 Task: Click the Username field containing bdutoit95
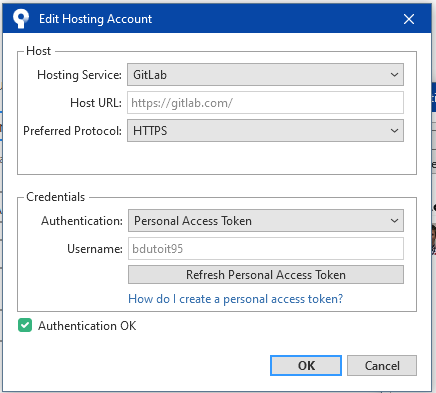coord(266,249)
